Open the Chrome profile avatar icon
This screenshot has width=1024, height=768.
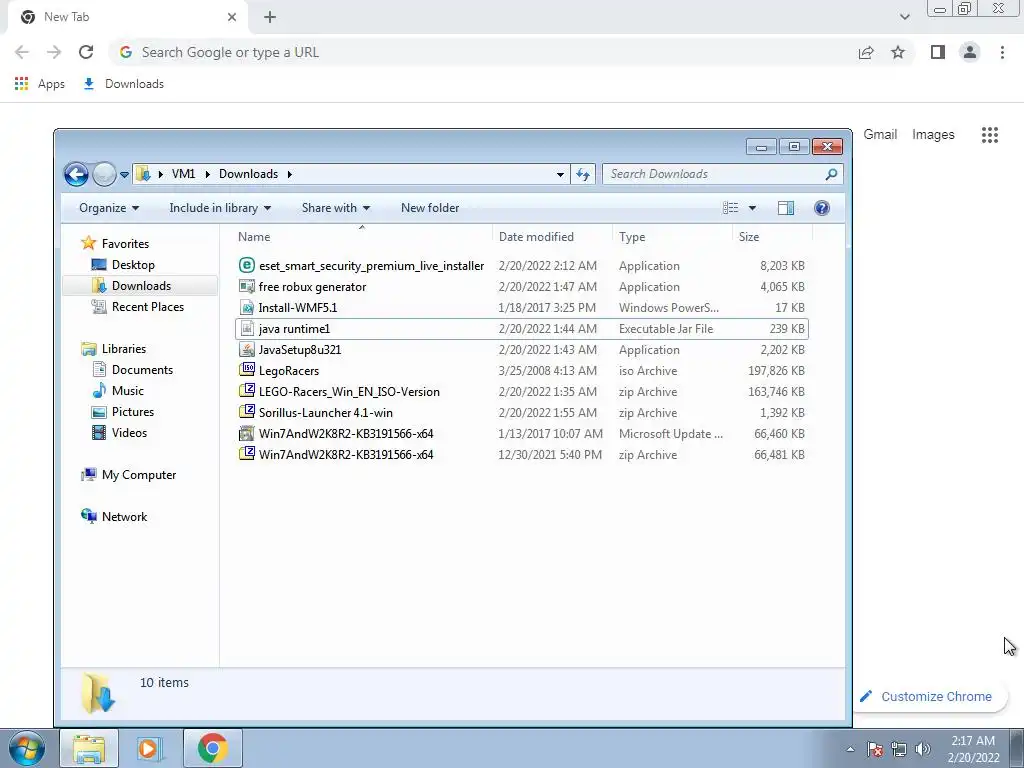tap(970, 52)
